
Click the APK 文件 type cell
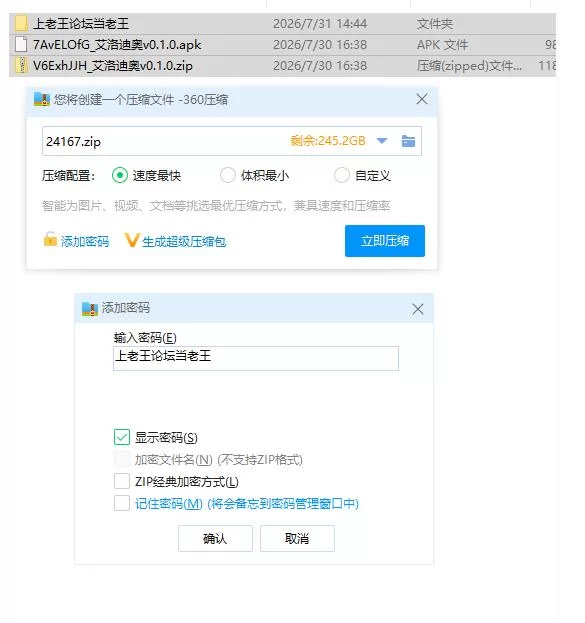pyautogui.click(x=442, y=45)
